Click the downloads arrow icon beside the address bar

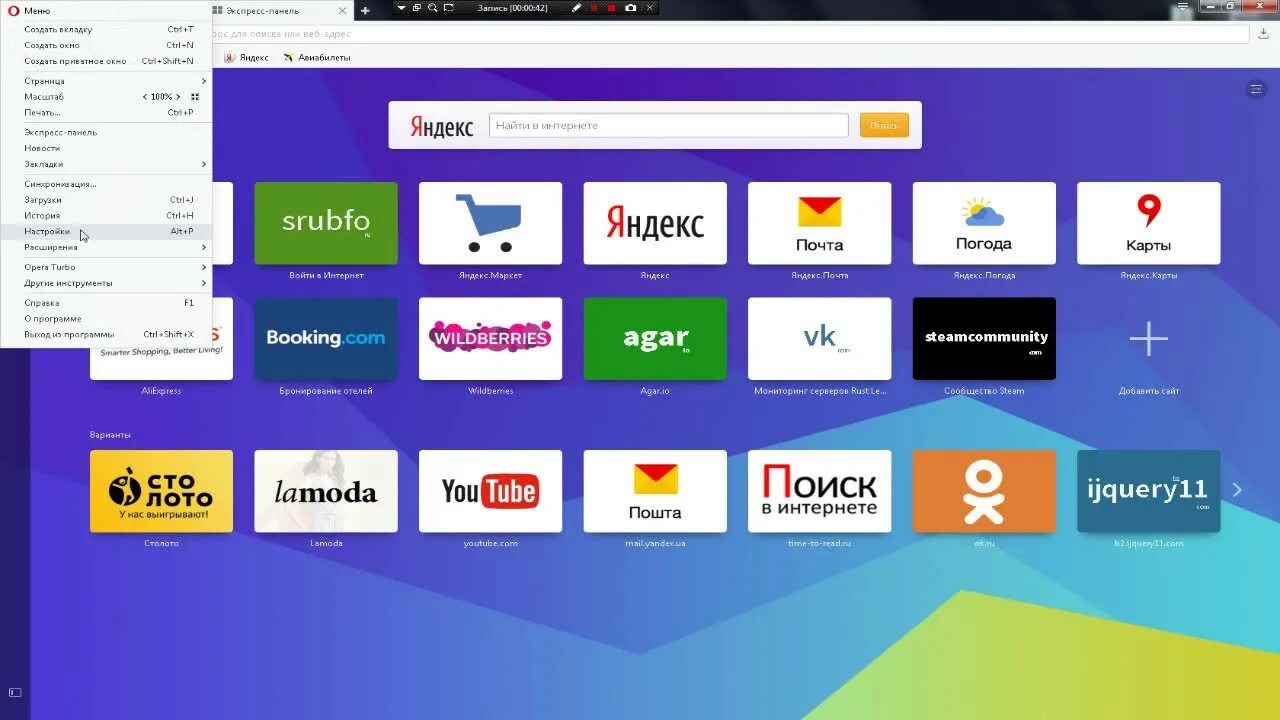pos(1264,33)
